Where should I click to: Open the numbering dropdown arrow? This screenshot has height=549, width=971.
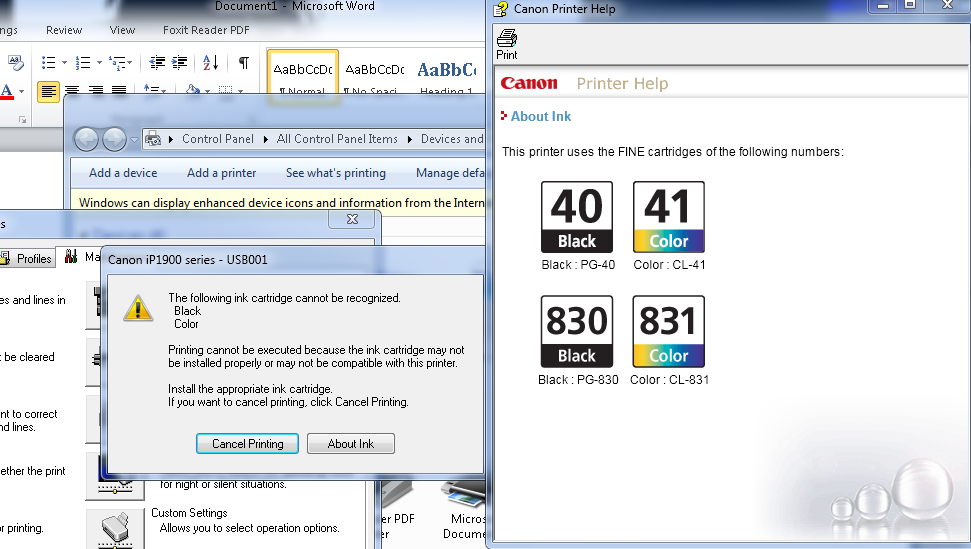coord(99,63)
